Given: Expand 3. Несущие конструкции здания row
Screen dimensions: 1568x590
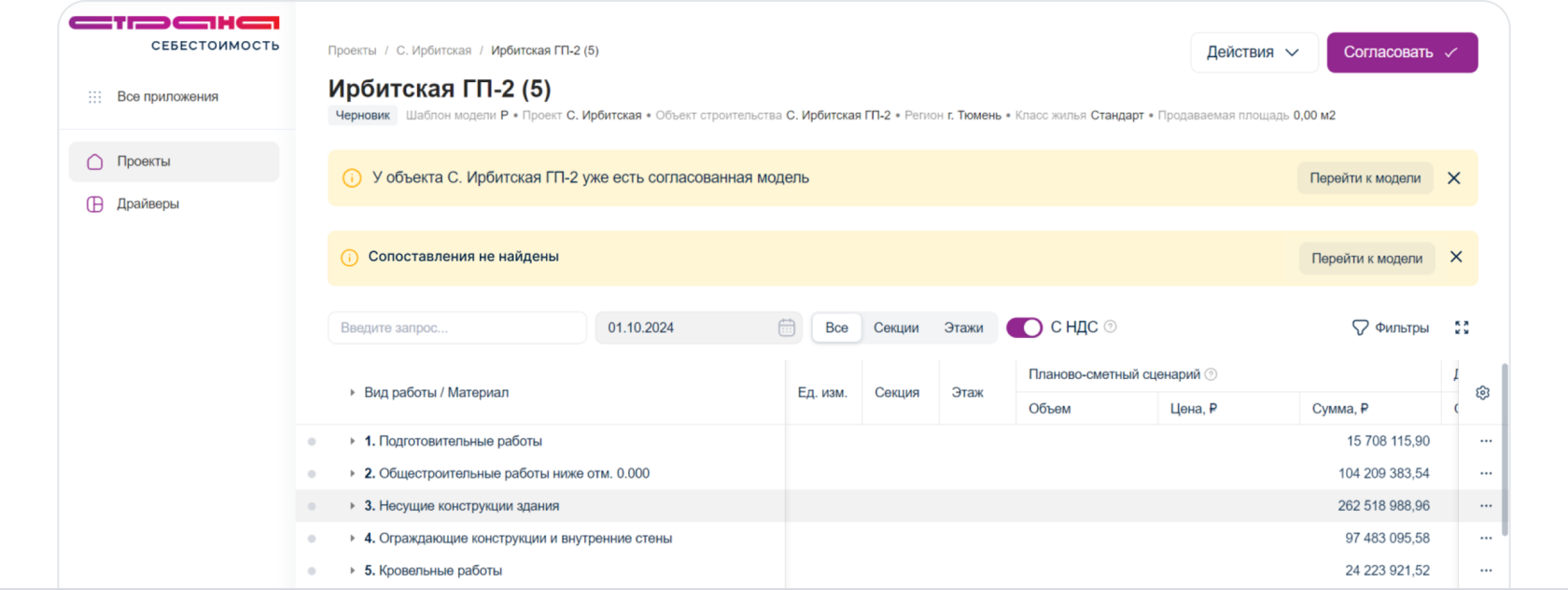Looking at the screenshot, I should 352,506.
